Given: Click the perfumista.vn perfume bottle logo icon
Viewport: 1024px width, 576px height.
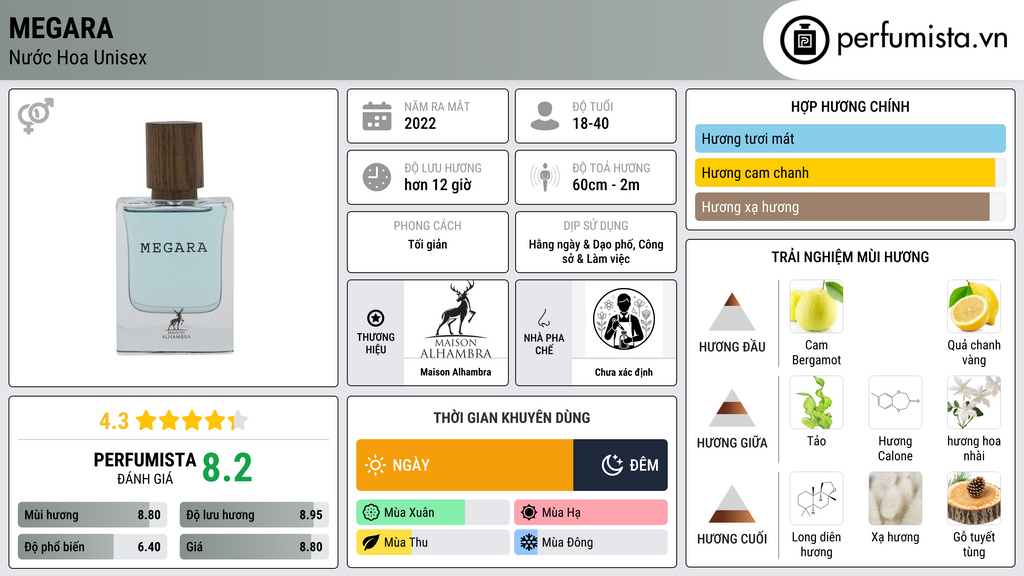Looking at the screenshot, I should point(804,40).
